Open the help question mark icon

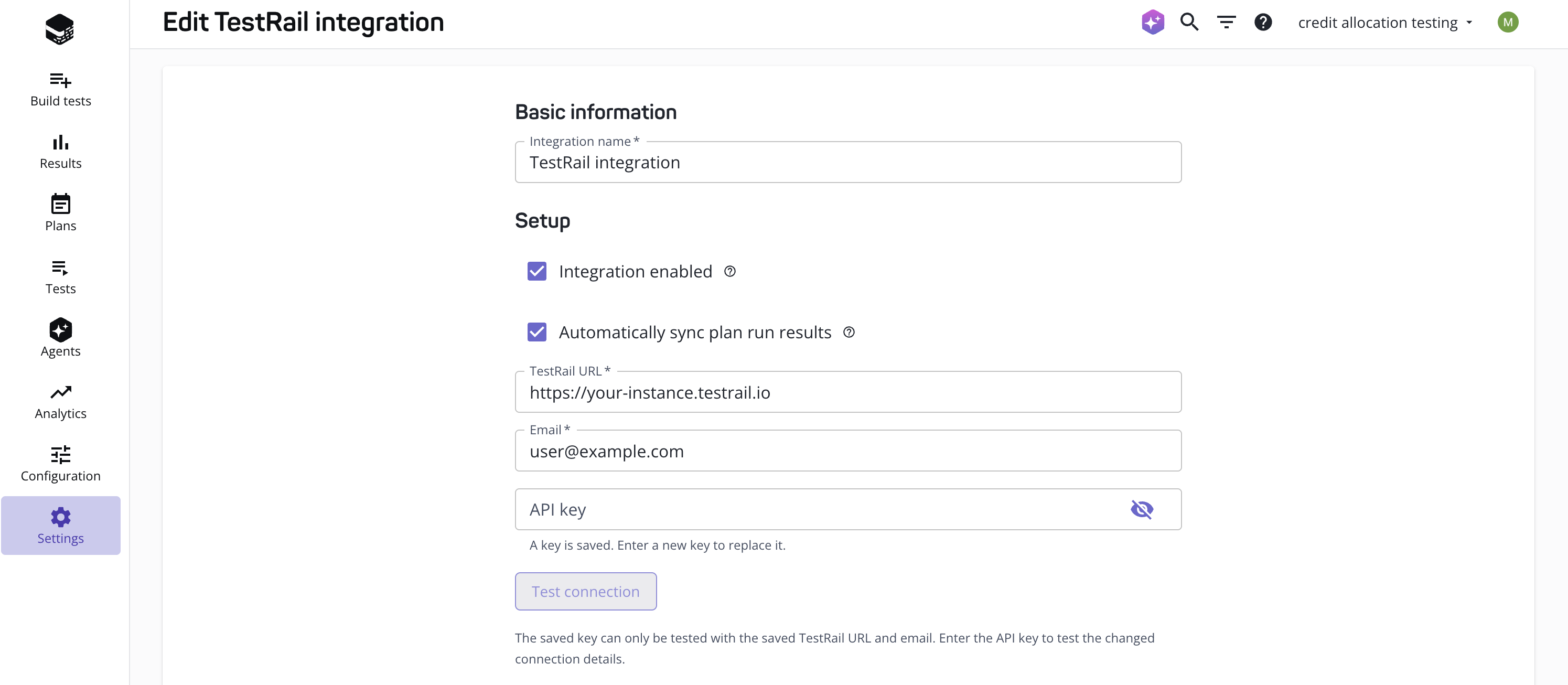coord(1263,22)
